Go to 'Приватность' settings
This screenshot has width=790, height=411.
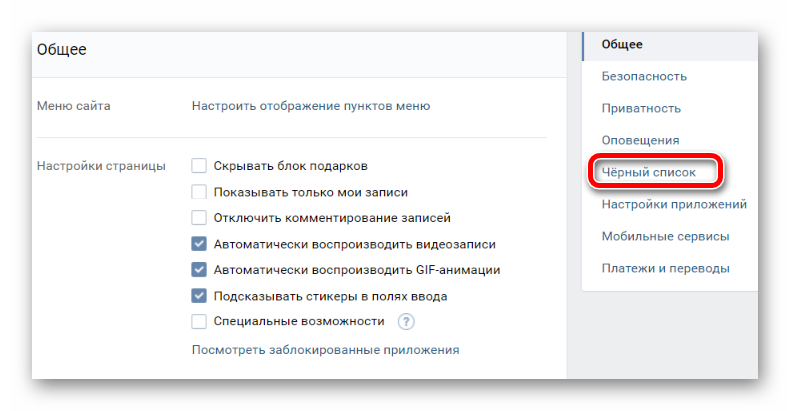[x=641, y=108]
